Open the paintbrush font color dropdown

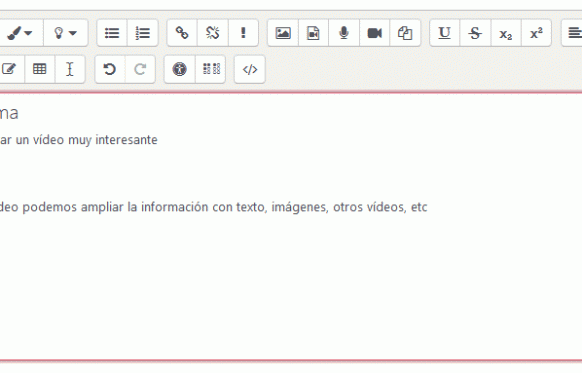click(x=20, y=33)
